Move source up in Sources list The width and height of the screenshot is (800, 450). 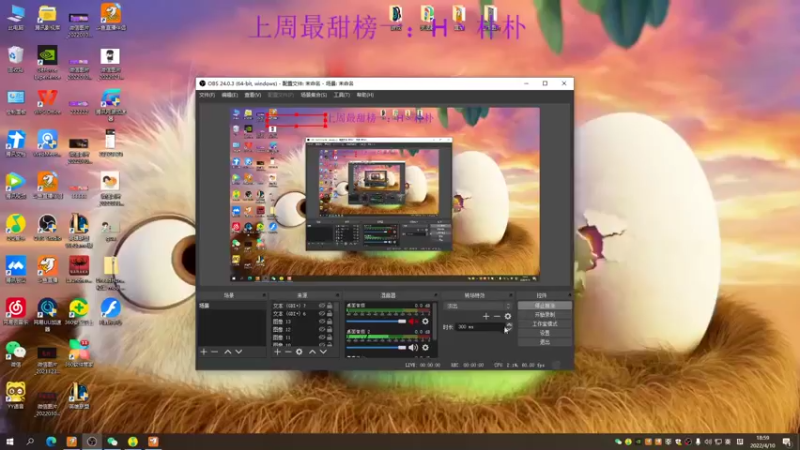pyautogui.click(x=312, y=352)
